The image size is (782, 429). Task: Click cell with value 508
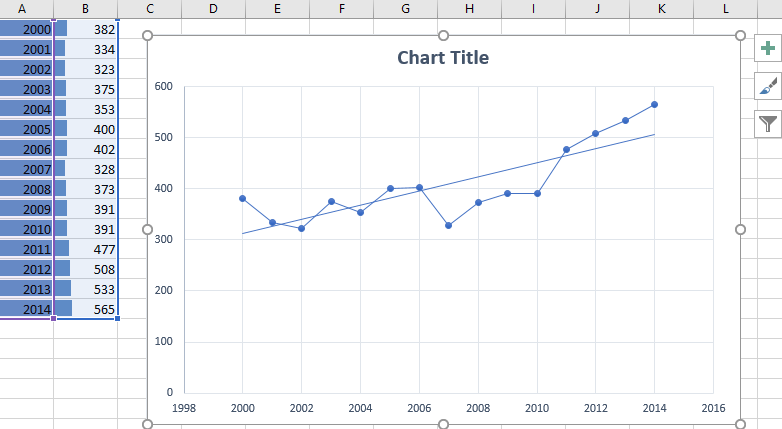tap(85, 269)
